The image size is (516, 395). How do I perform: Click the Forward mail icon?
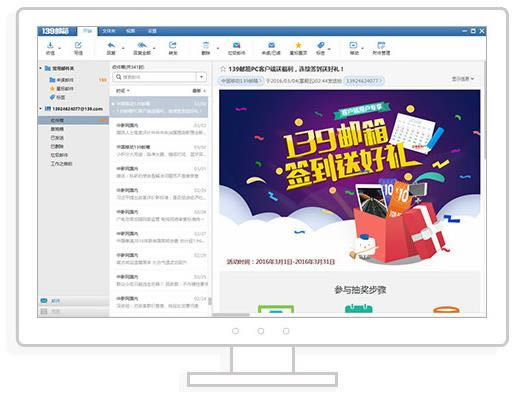(x=173, y=45)
